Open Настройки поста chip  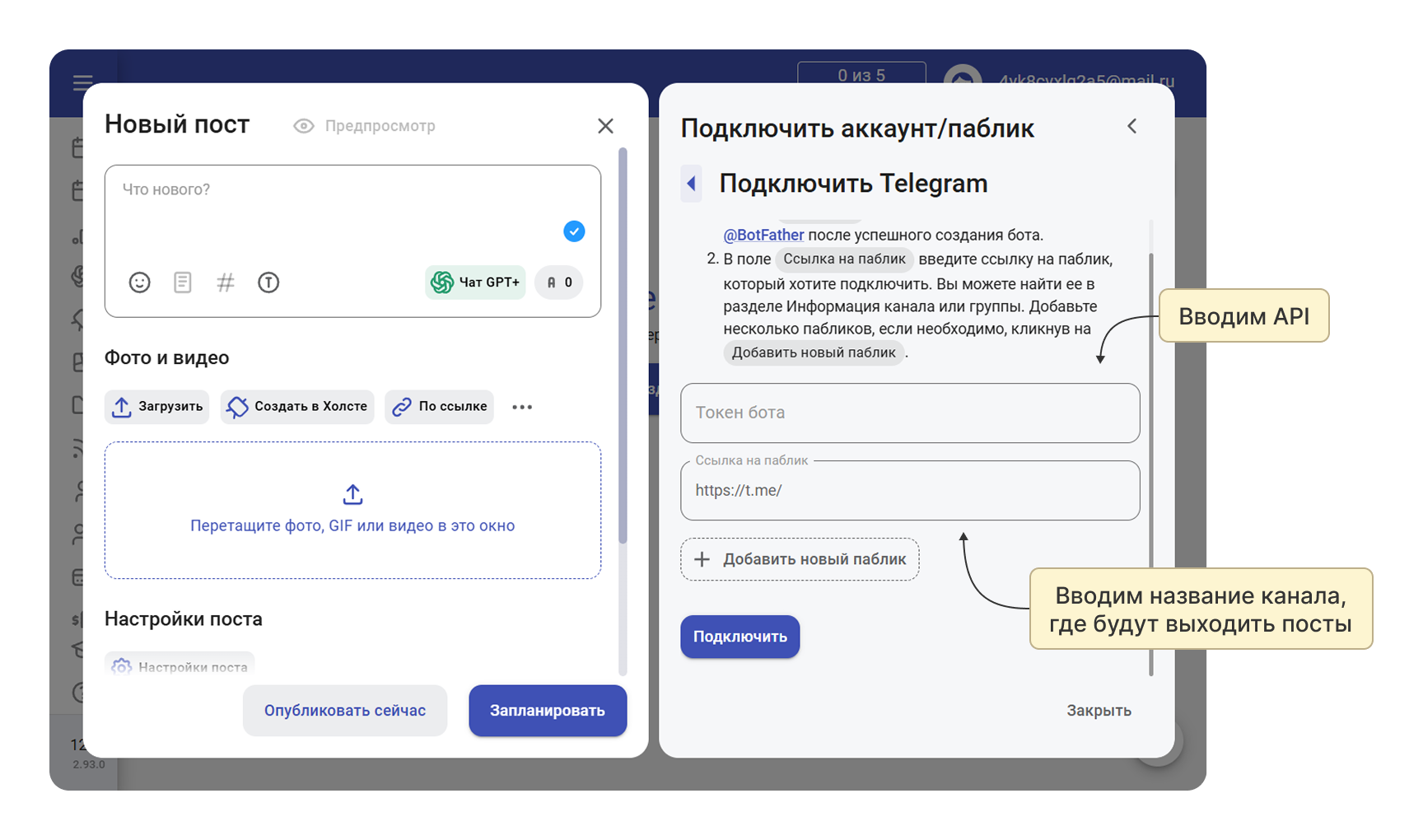(x=180, y=666)
